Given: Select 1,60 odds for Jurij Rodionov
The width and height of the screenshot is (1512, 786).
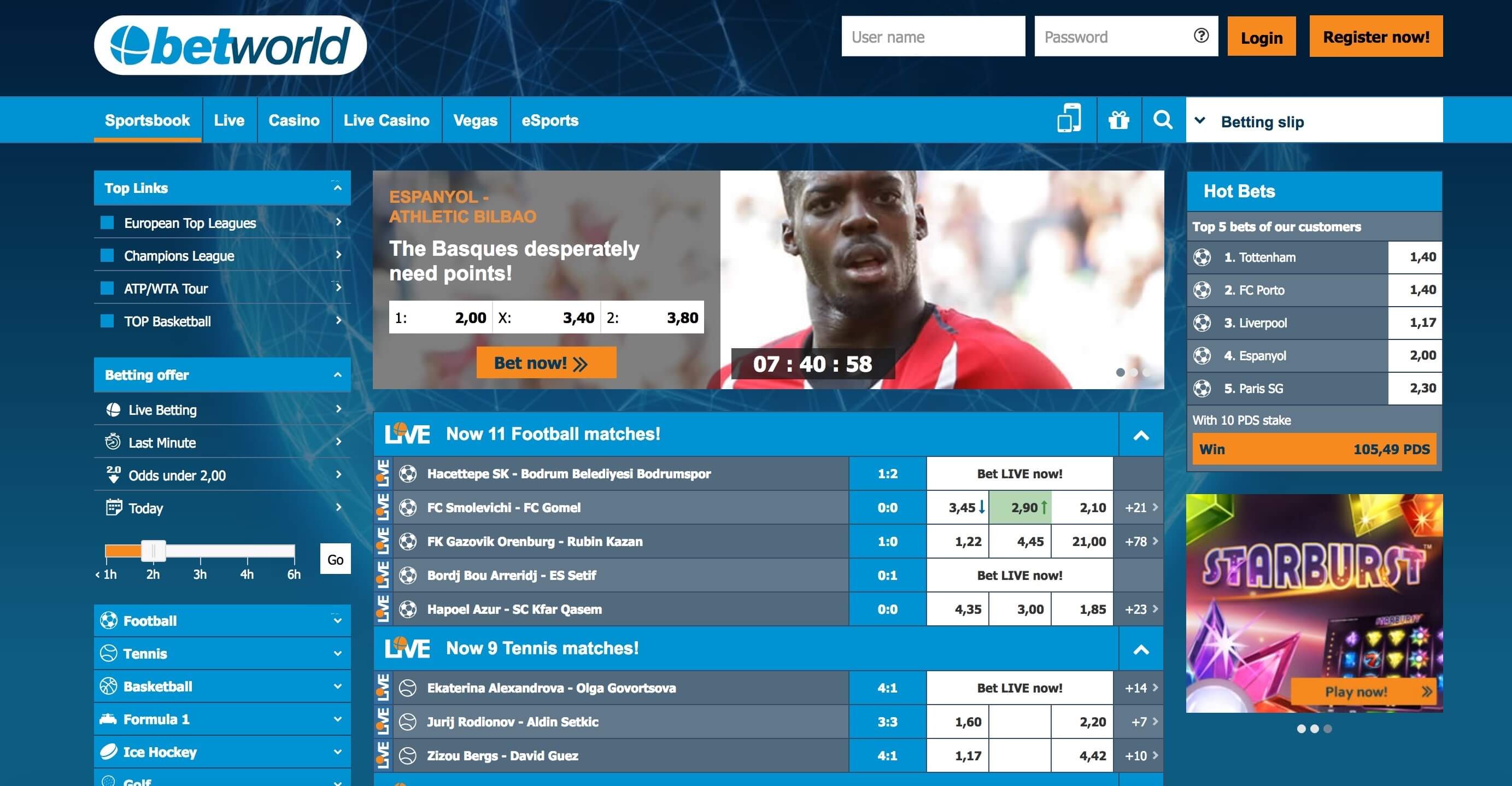Looking at the screenshot, I should pyautogui.click(x=958, y=722).
